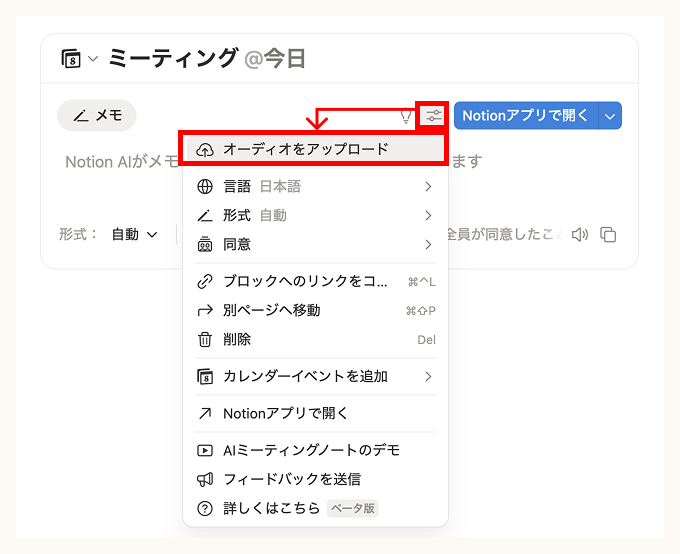Click the move arrow icon

click(x=205, y=311)
